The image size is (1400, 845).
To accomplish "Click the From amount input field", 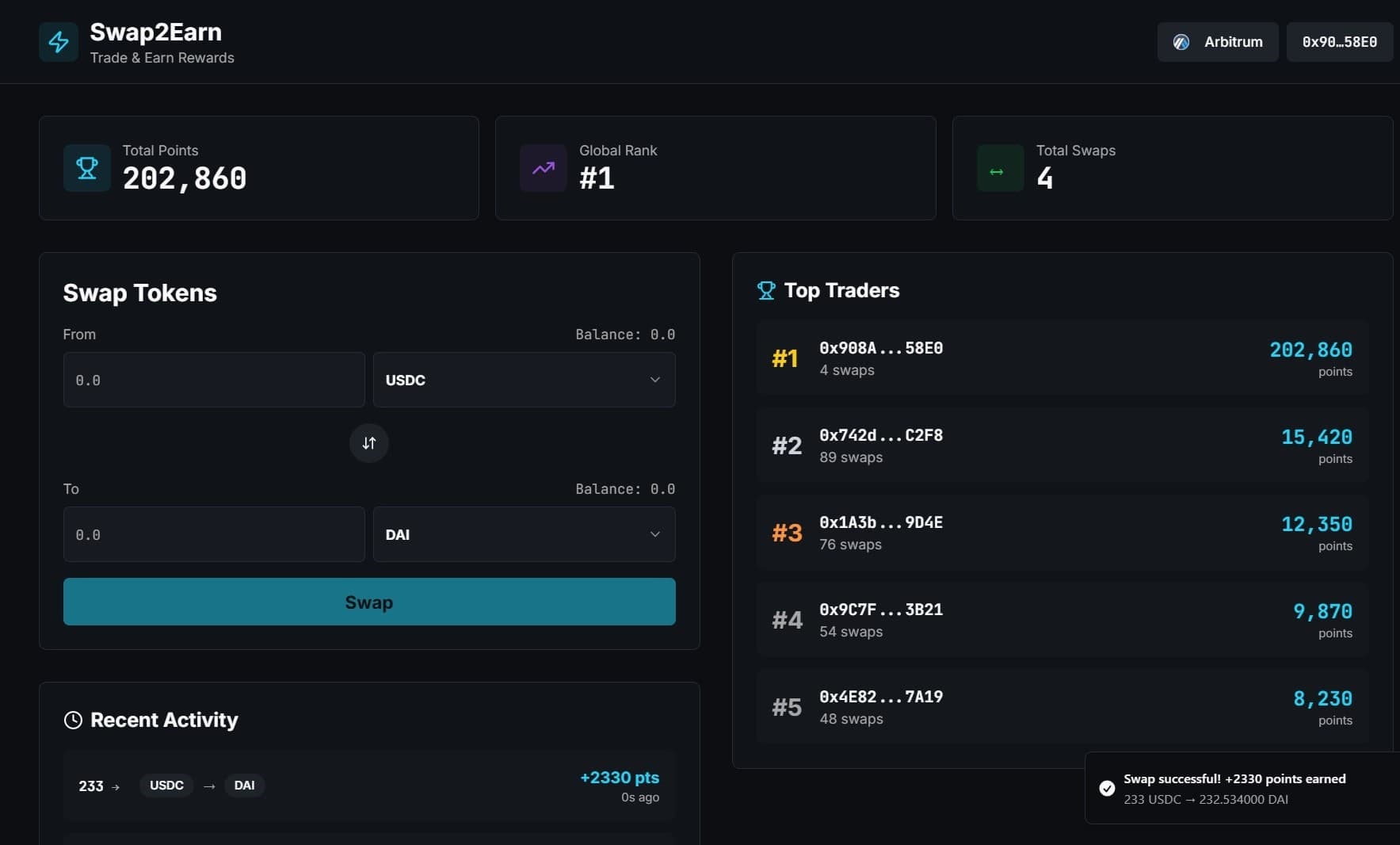I will (x=214, y=380).
